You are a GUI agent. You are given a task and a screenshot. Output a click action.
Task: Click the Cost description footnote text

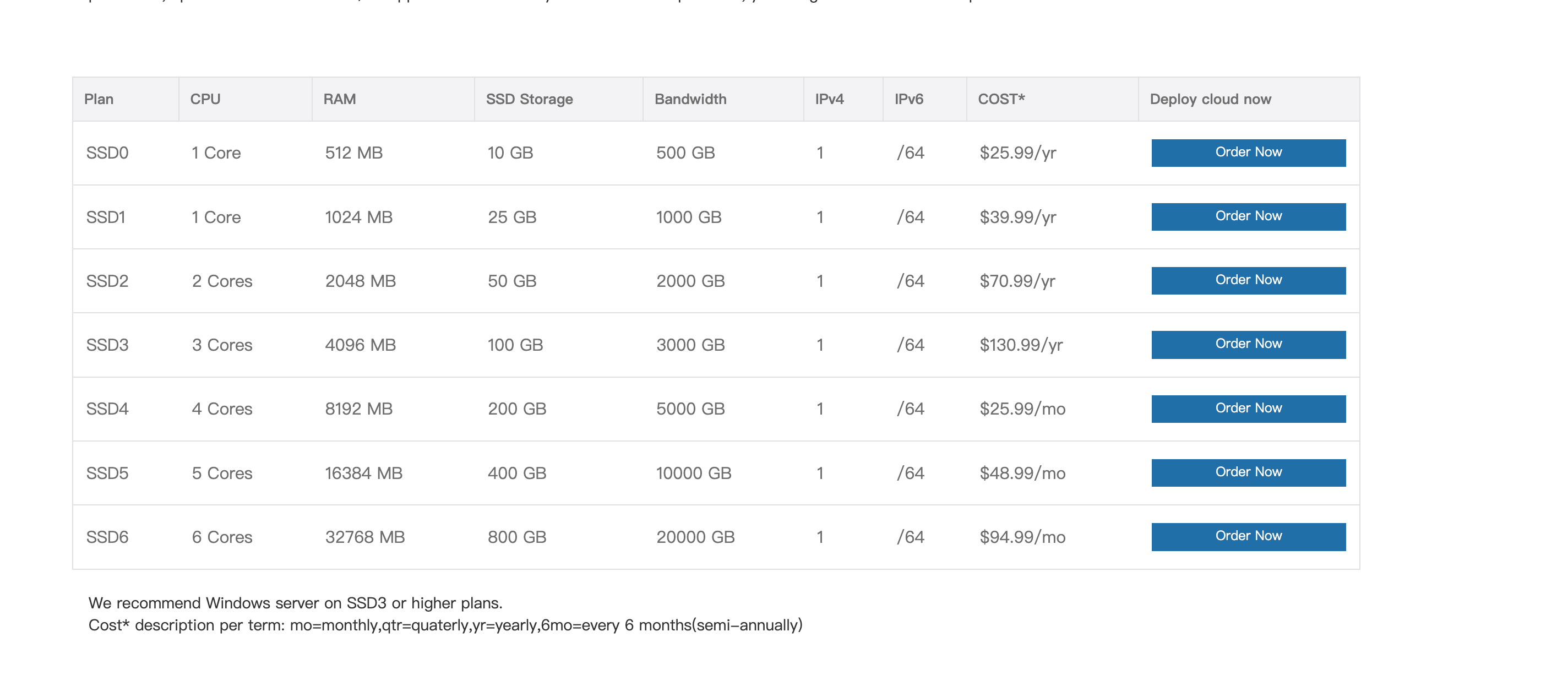pos(446,624)
